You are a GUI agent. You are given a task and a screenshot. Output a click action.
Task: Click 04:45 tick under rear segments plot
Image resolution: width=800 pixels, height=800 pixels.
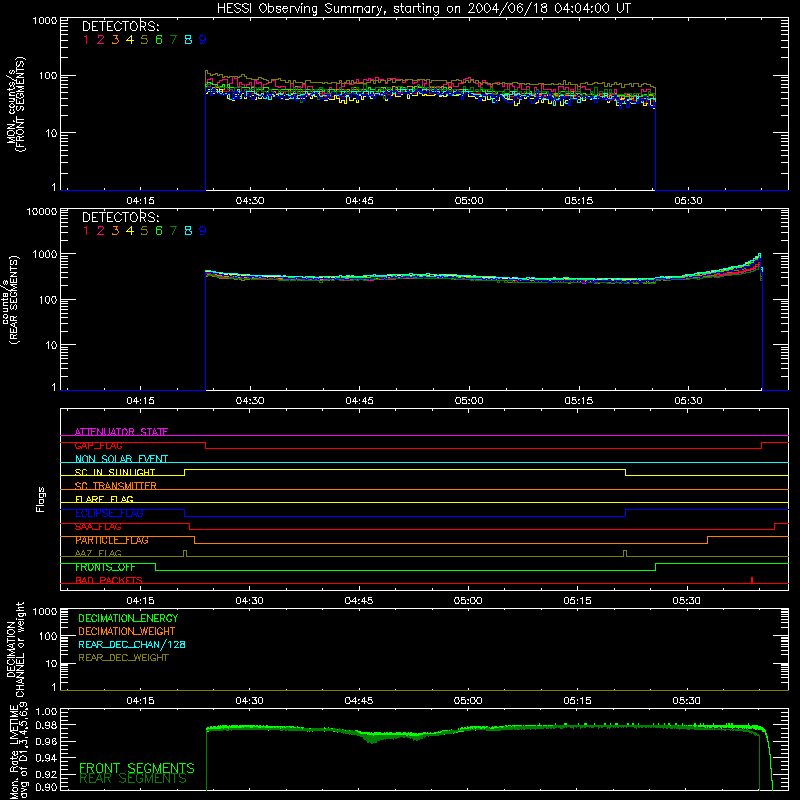pos(359,401)
